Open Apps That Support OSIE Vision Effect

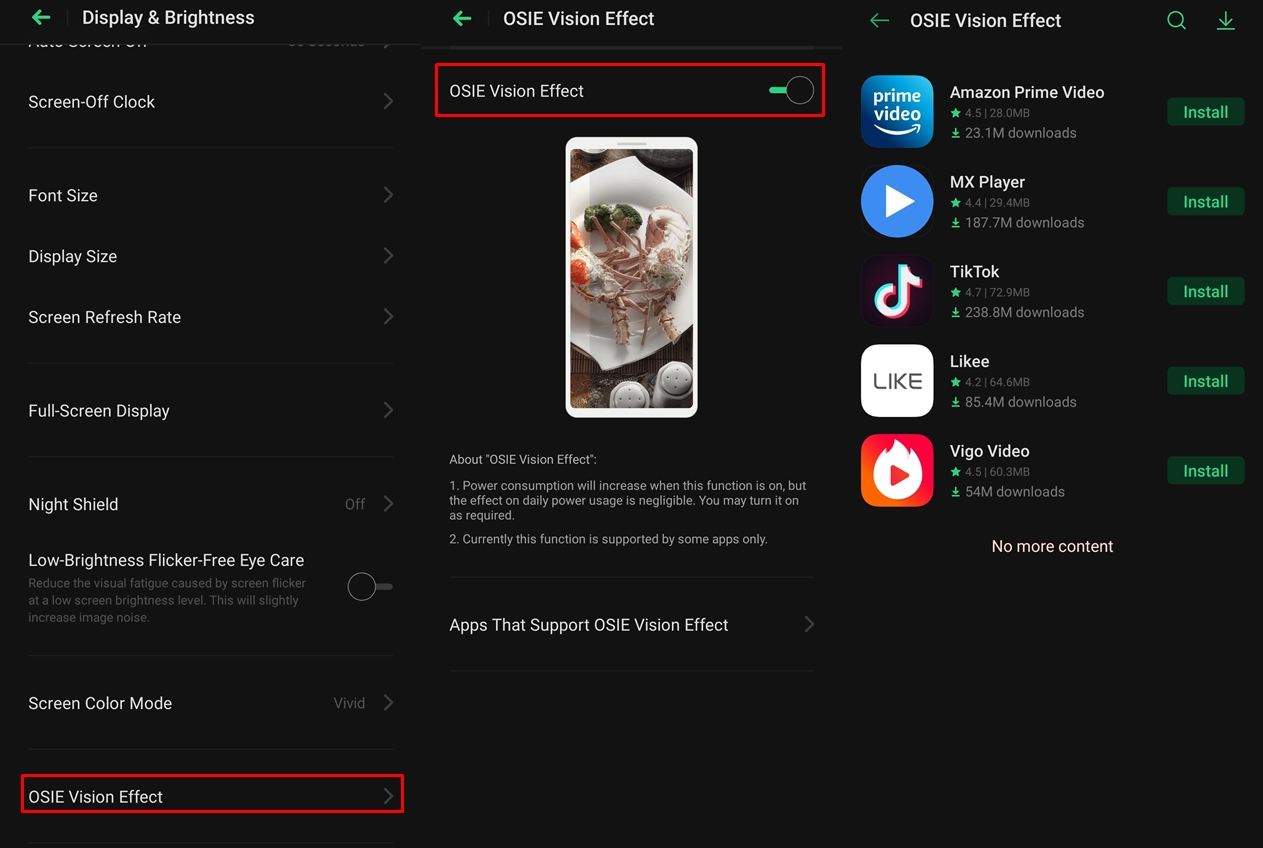click(631, 624)
